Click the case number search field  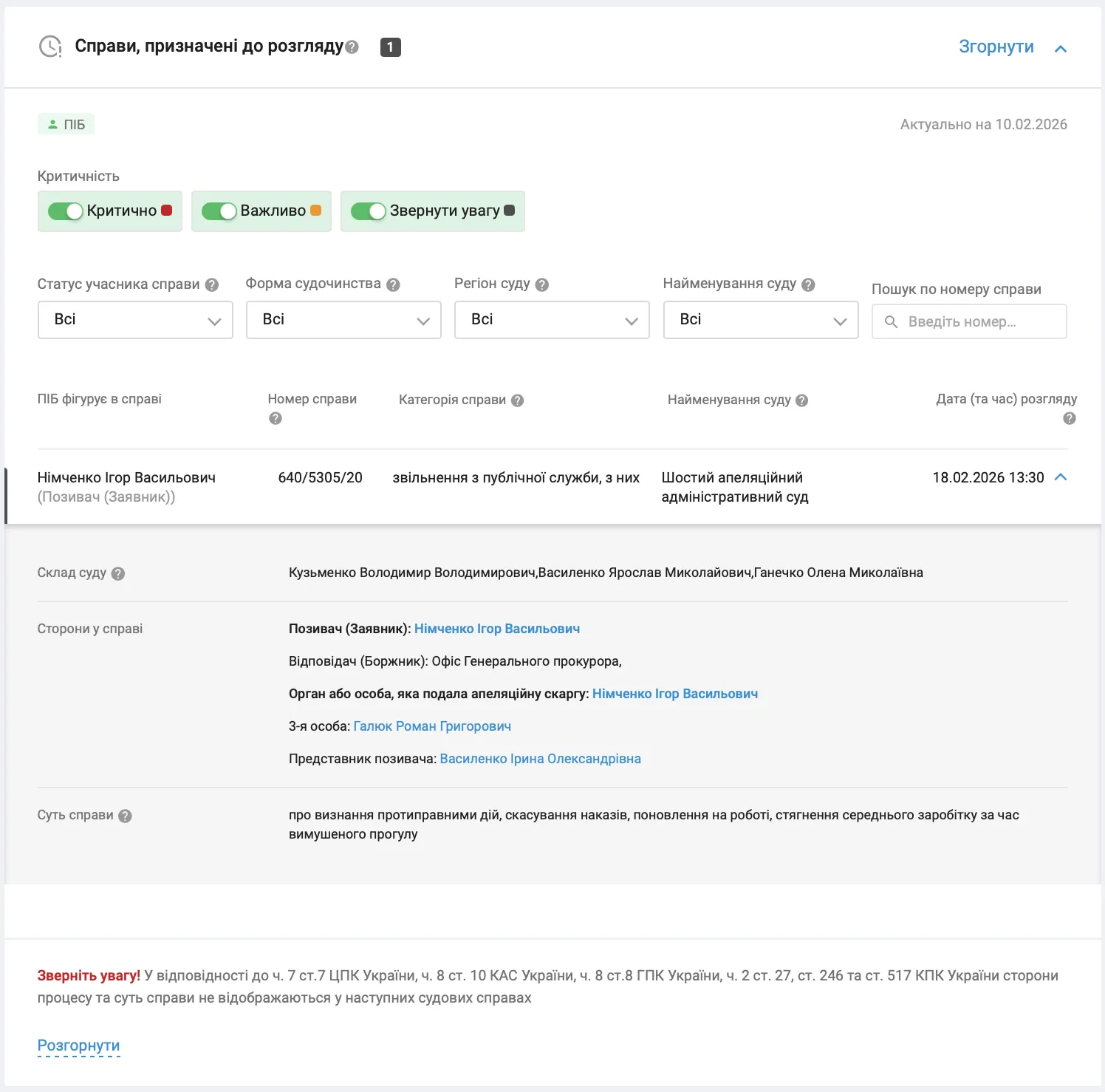click(969, 321)
